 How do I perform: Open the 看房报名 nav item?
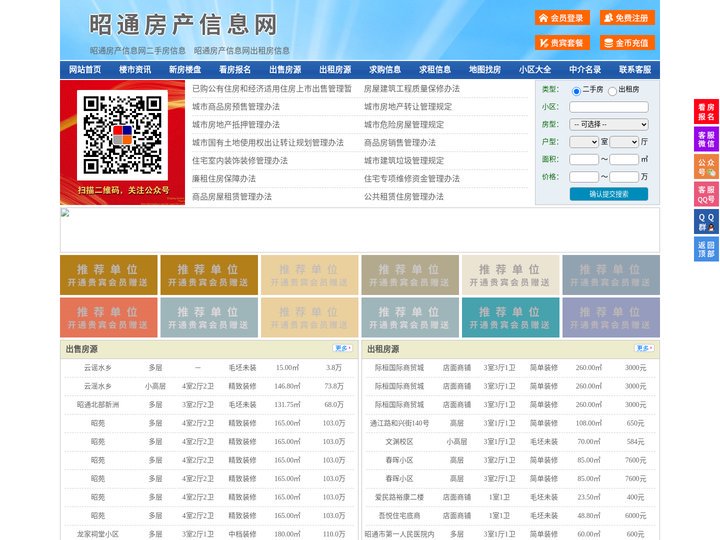coord(235,70)
